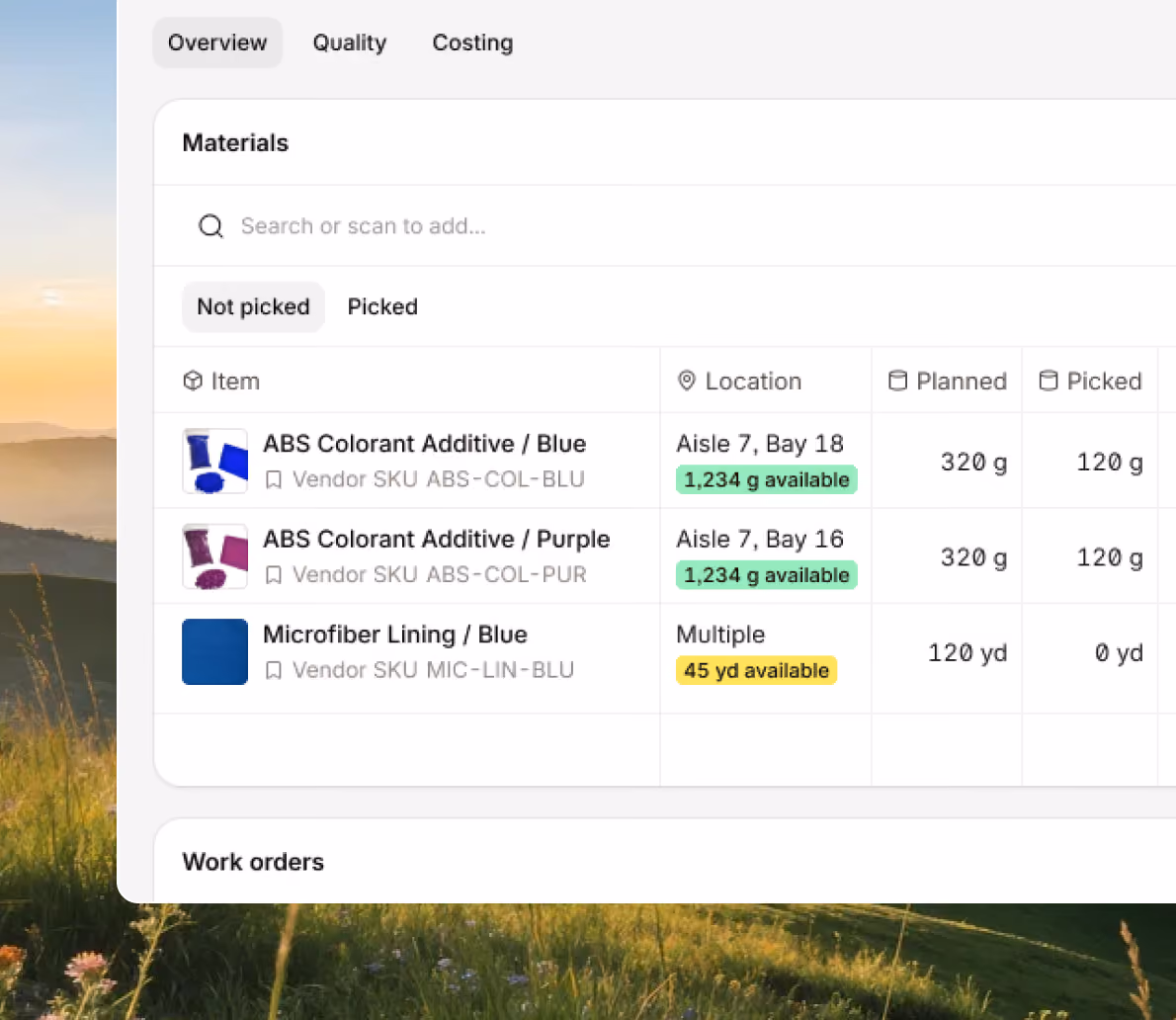1176x1020 pixels.
Task: Open Microfiber Lining / Blue swatch thumbnail
Action: click(x=215, y=651)
